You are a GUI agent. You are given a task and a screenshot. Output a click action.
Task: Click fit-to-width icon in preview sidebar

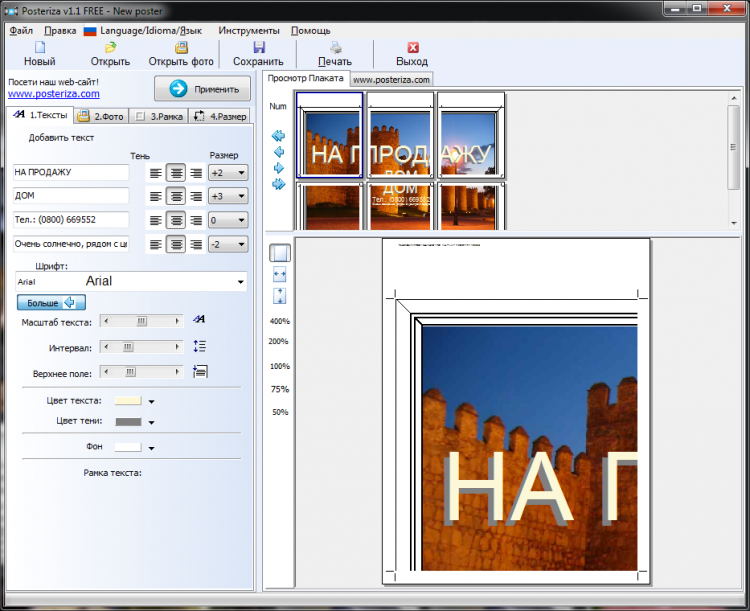point(280,274)
